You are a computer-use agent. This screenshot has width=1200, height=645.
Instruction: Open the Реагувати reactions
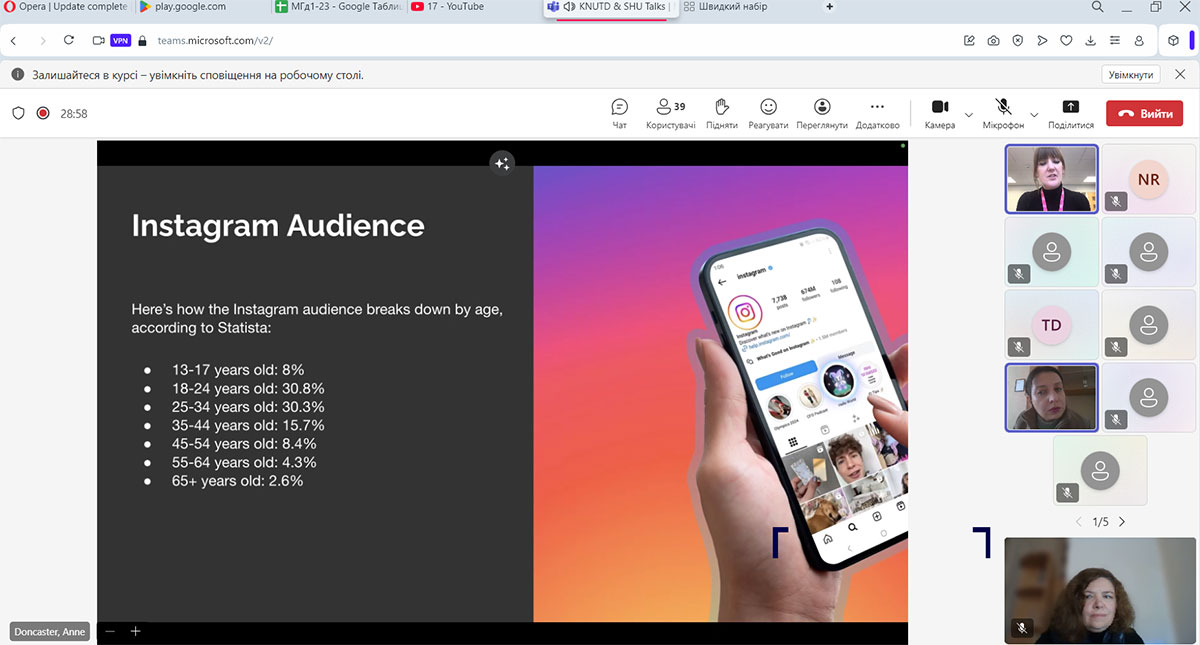pos(768,113)
